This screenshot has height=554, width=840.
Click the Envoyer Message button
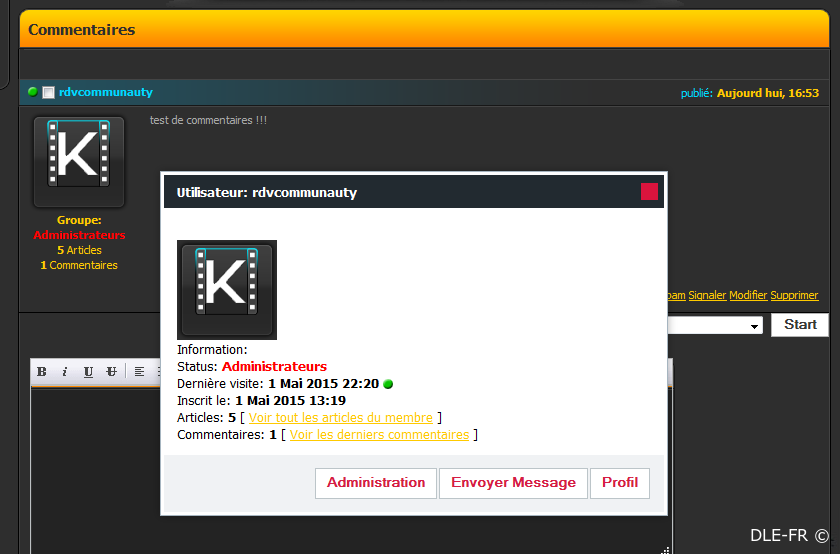point(513,483)
